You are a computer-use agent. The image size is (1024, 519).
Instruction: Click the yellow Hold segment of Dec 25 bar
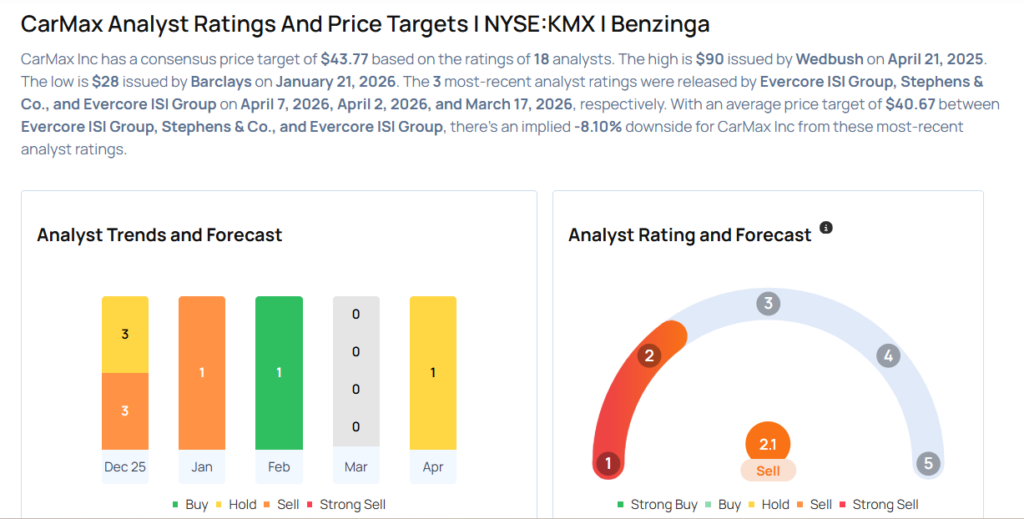click(x=125, y=334)
